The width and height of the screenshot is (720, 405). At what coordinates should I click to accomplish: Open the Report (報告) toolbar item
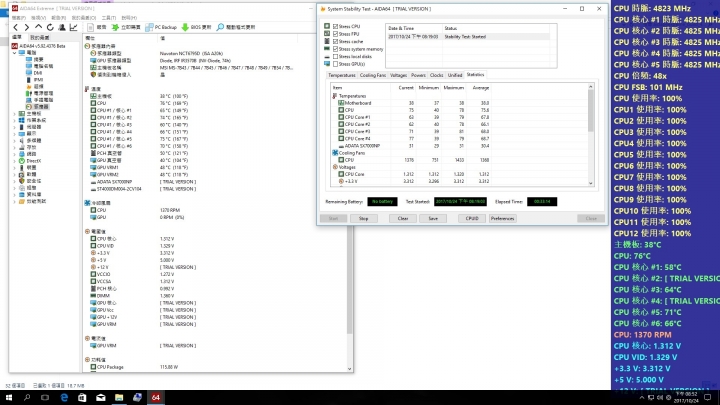[x=97, y=28]
